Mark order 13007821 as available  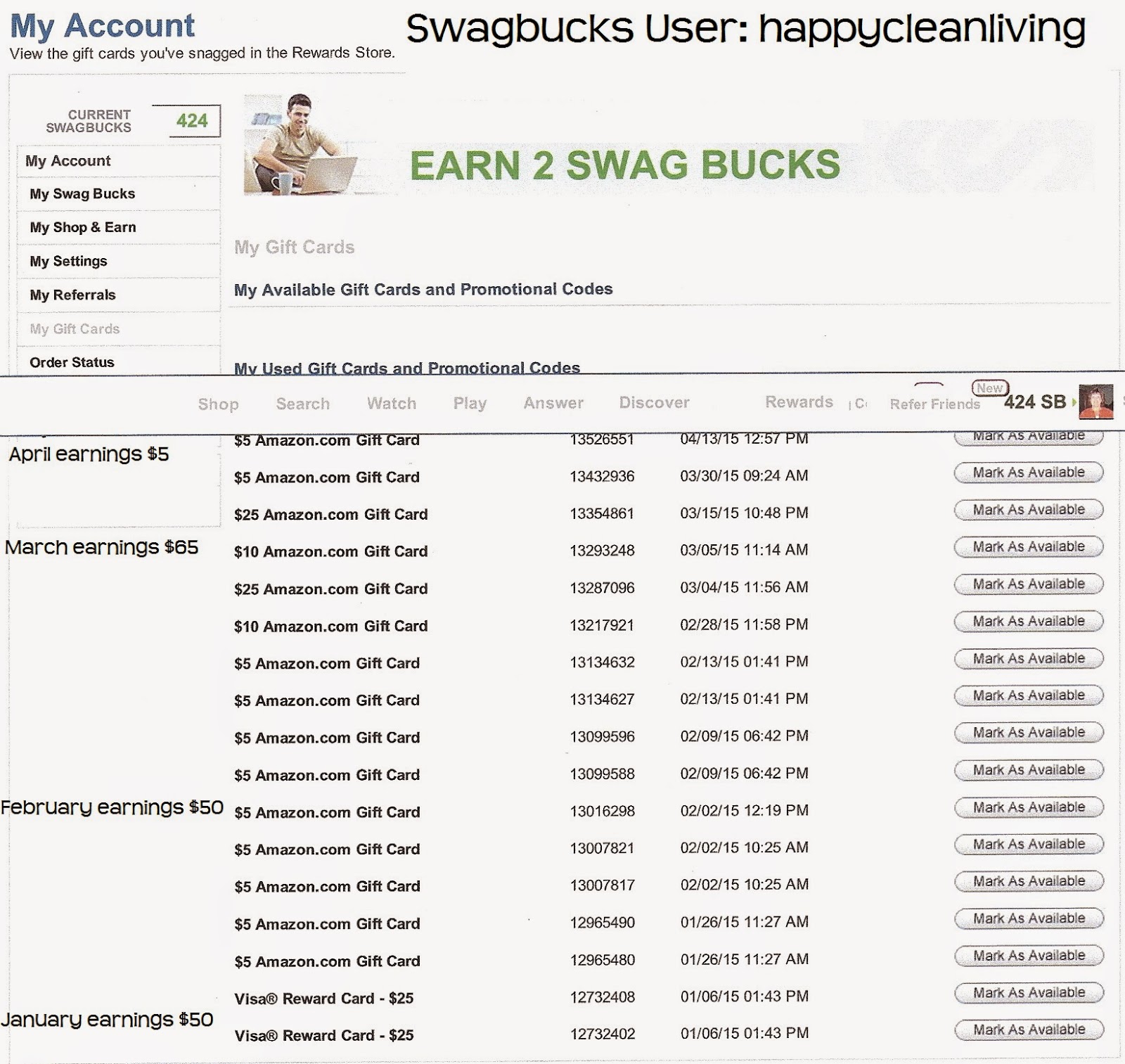point(1029,844)
